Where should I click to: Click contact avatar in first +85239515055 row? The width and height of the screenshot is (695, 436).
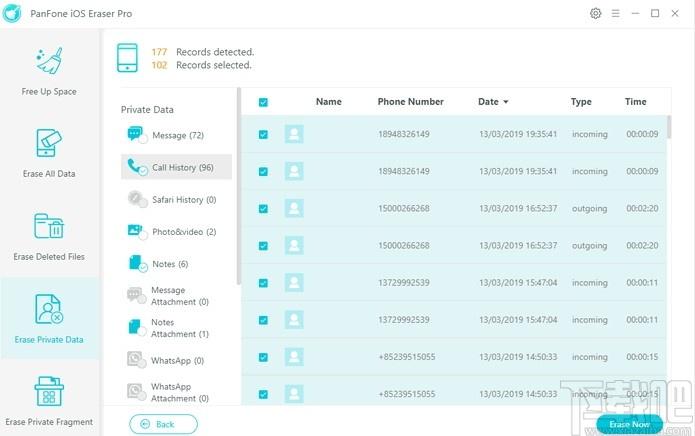[x=294, y=357]
